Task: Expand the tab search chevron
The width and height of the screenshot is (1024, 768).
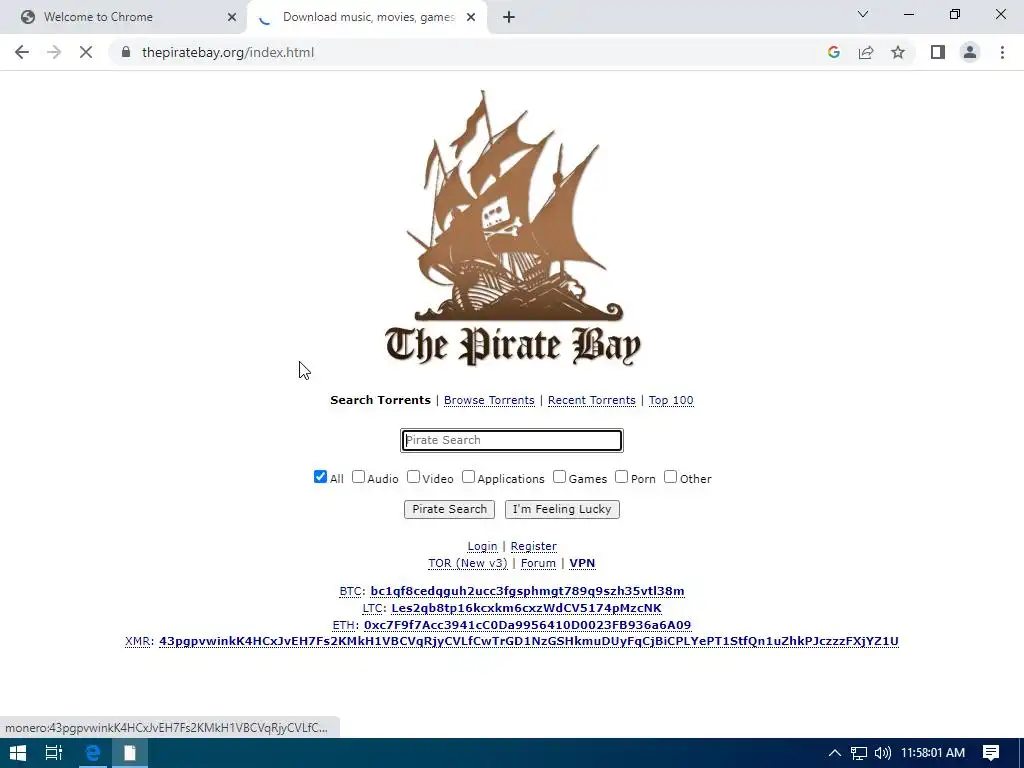Action: pos(863,14)
